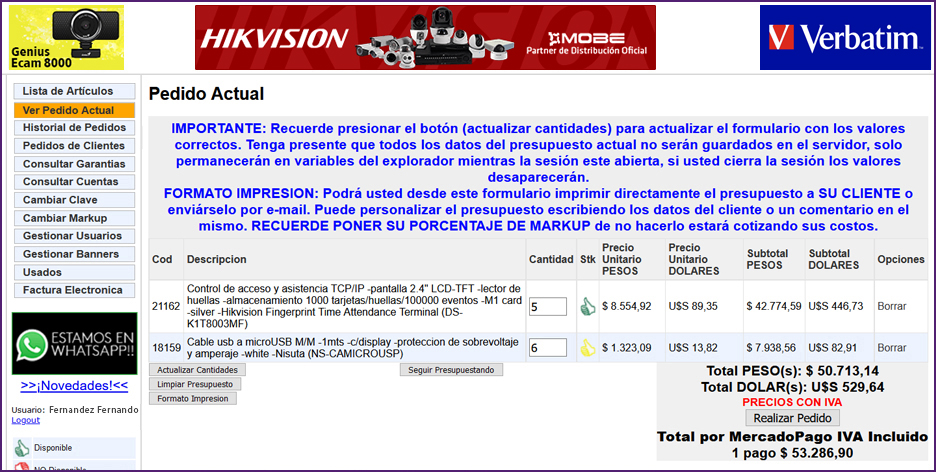This screenshot has width=936, height=472.
Task: Open Historial de Pedidos
Action: click(x=75, y=128)
